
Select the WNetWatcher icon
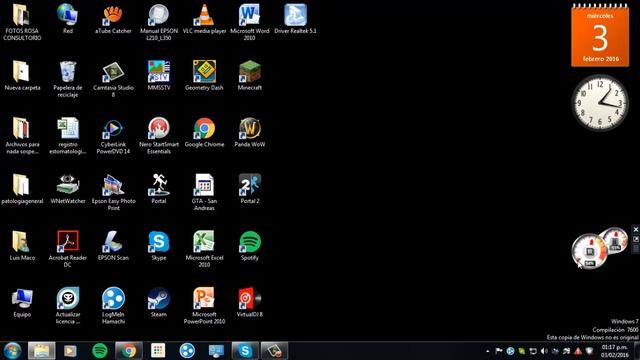coord(68,189)
